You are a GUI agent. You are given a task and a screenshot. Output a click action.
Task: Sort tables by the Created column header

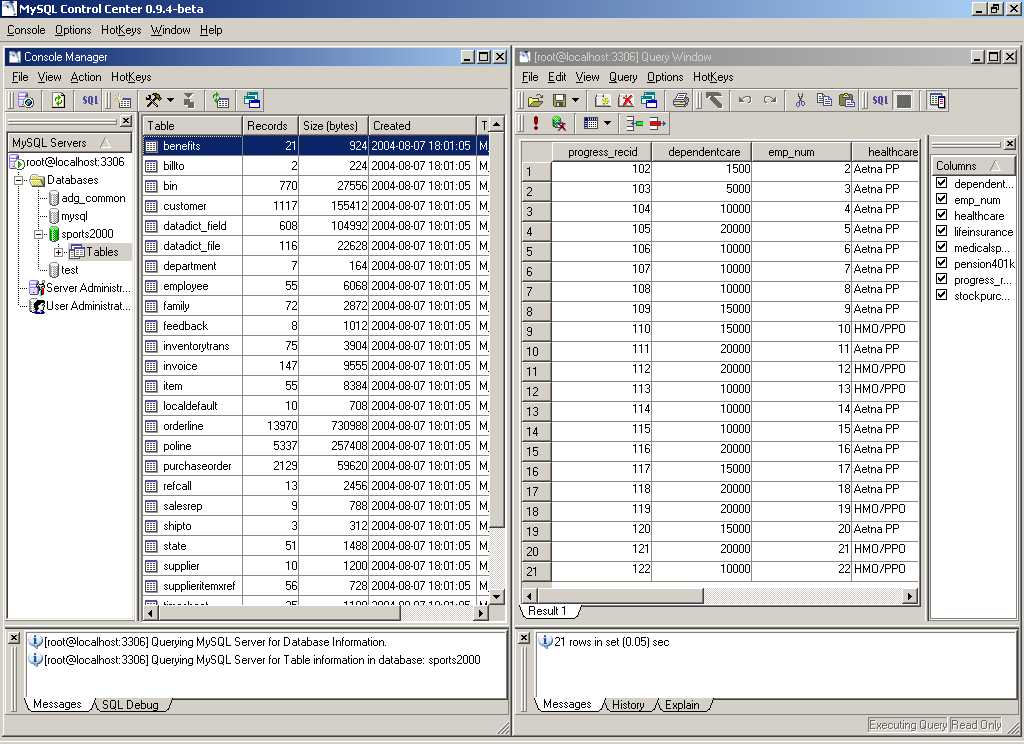(x=423, y=125)
